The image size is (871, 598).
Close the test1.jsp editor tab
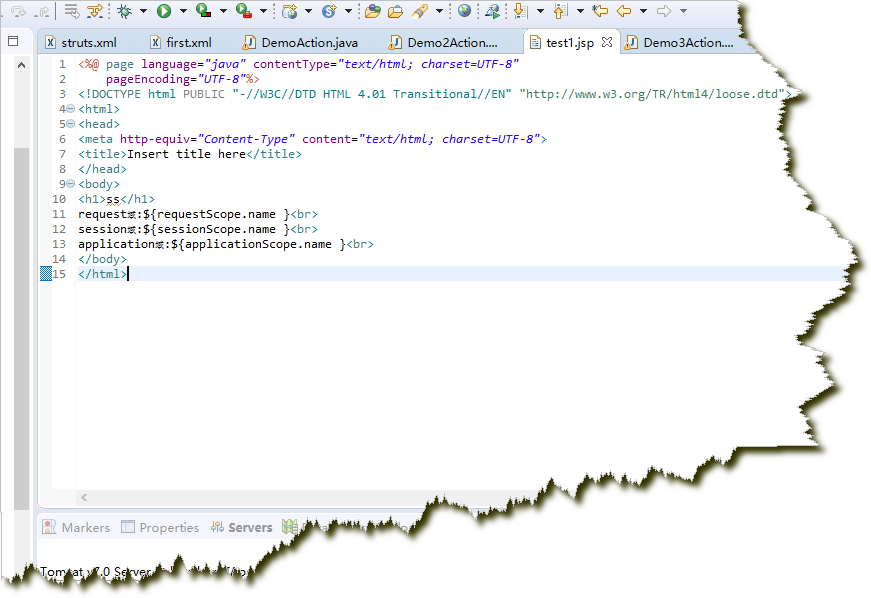(606, 43)
